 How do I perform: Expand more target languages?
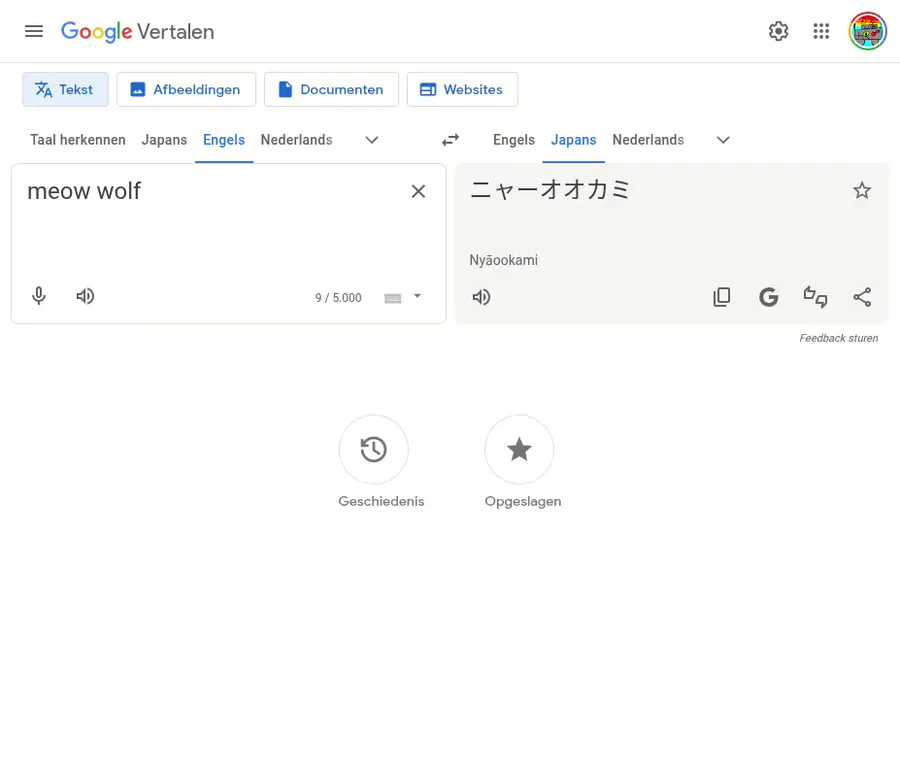click(x=723, y=140)
